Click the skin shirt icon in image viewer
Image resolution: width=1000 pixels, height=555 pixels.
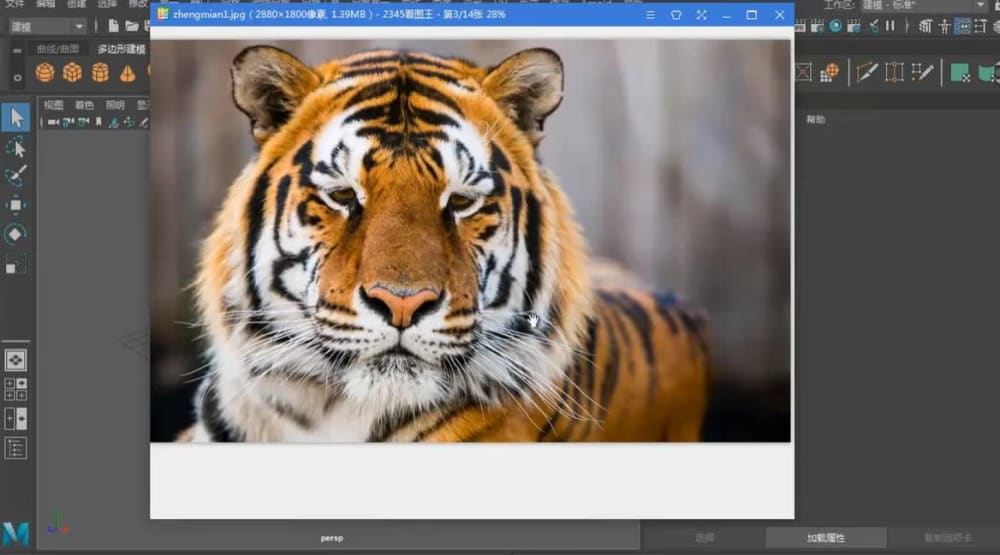click(x=676, y=15)
